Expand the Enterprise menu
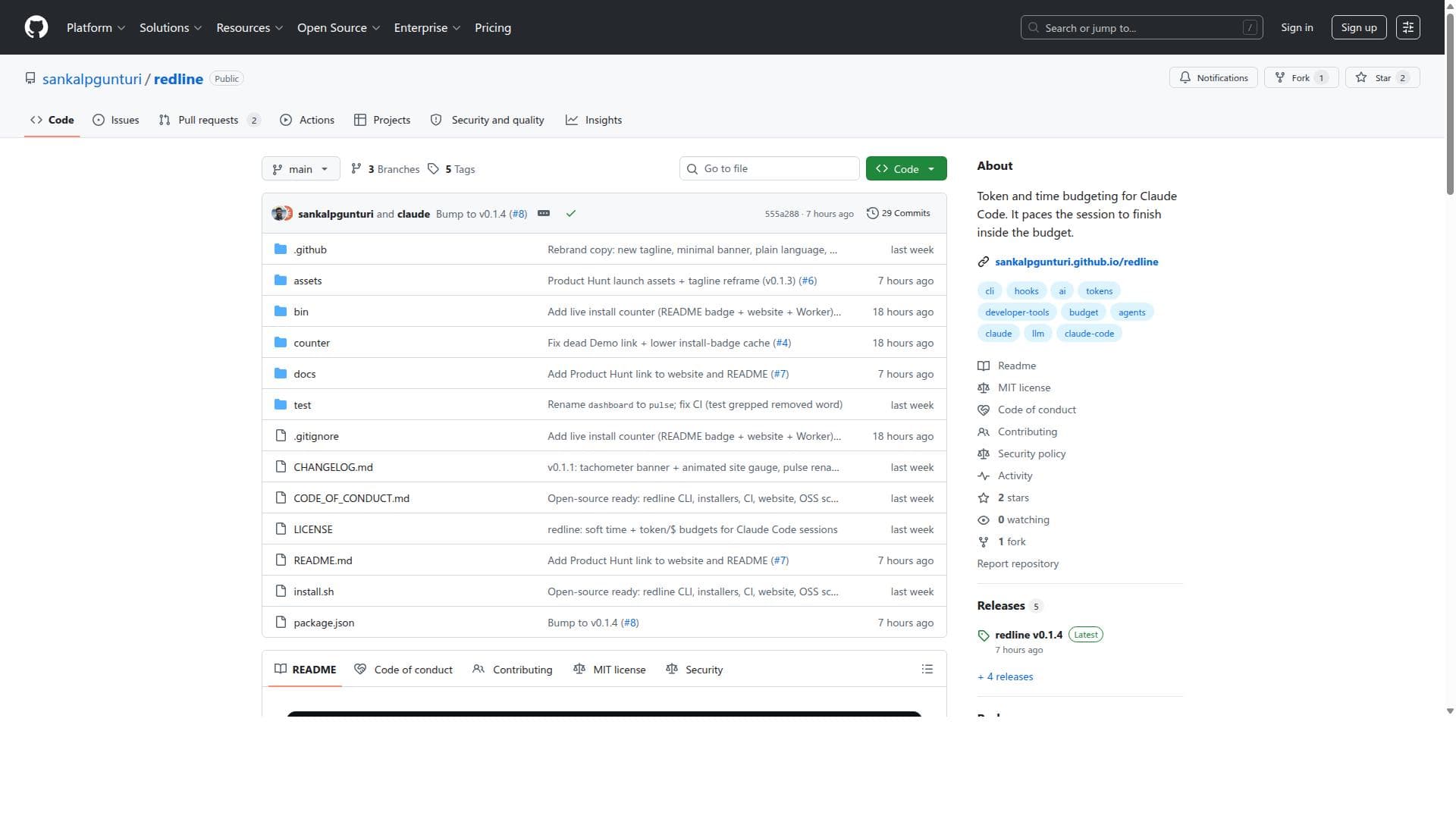This screenshot has width=1456, height=819. tap(427, 27)
